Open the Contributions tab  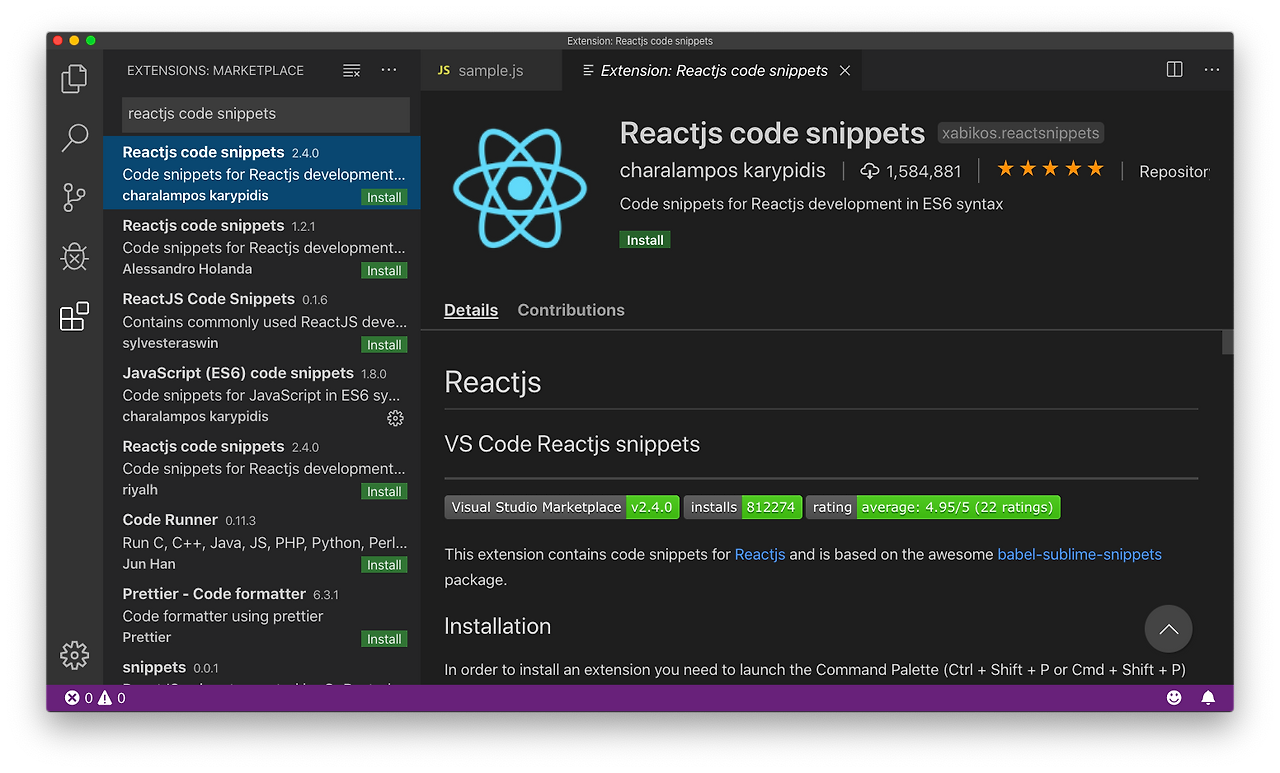571,310
